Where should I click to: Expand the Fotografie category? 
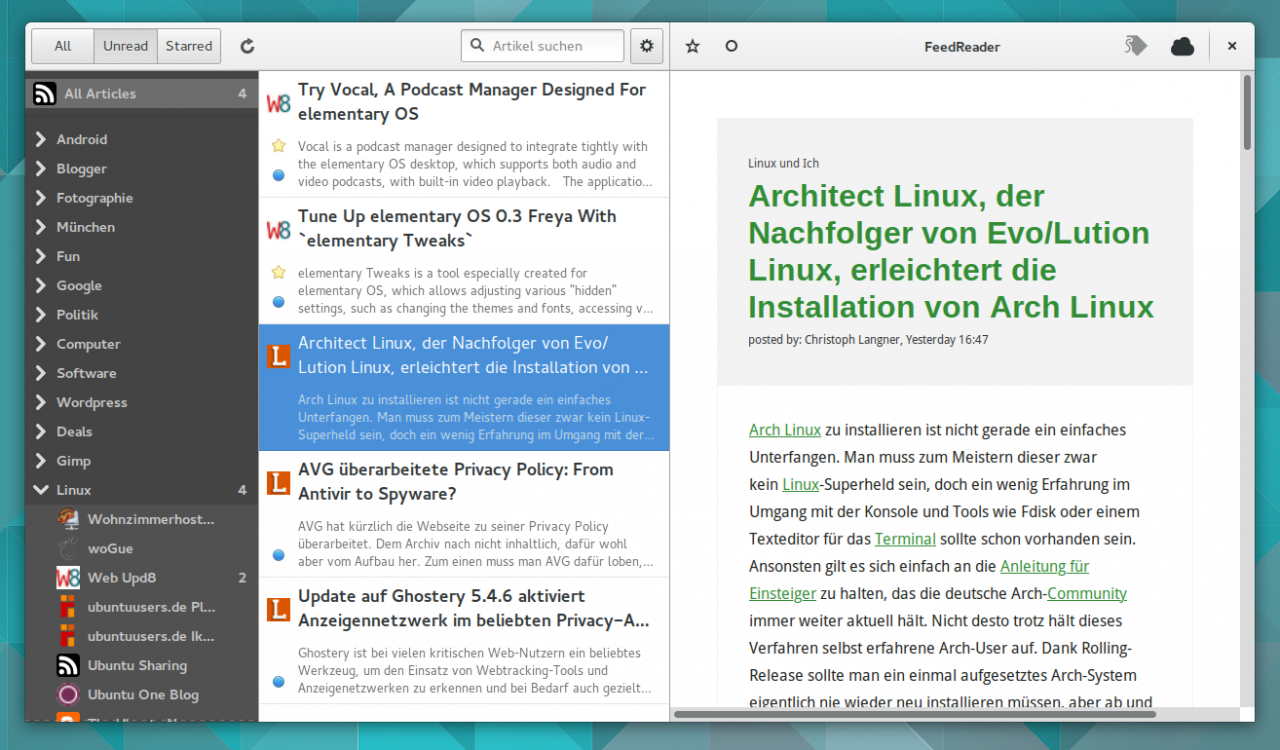point(41,198)
